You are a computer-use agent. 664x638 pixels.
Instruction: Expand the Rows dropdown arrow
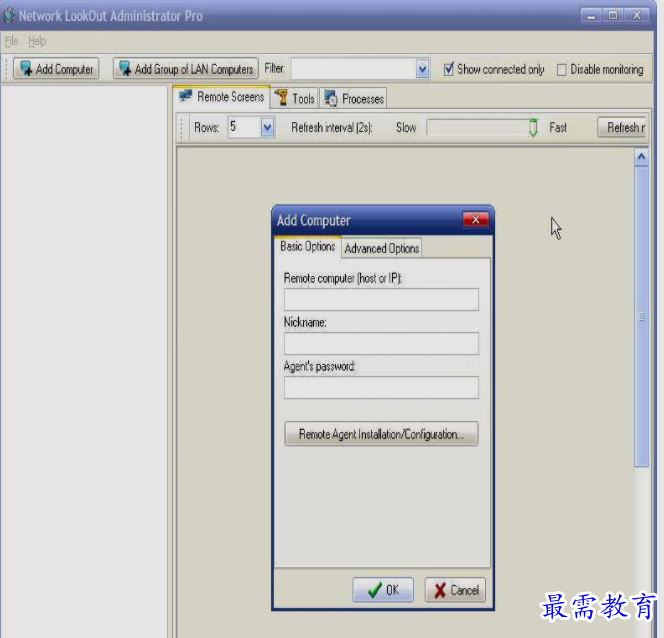(x=268, y=127)
